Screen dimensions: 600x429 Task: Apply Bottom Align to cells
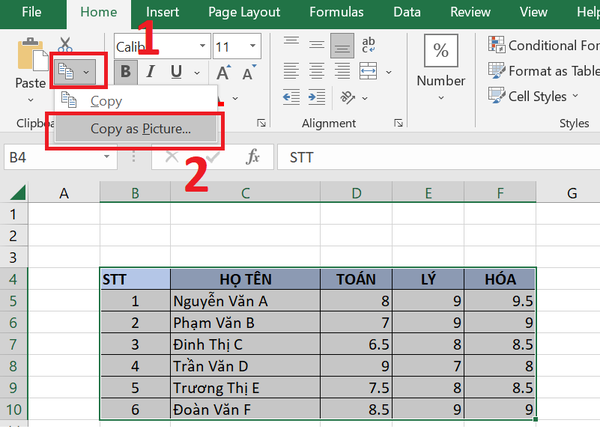coord(342,45)
